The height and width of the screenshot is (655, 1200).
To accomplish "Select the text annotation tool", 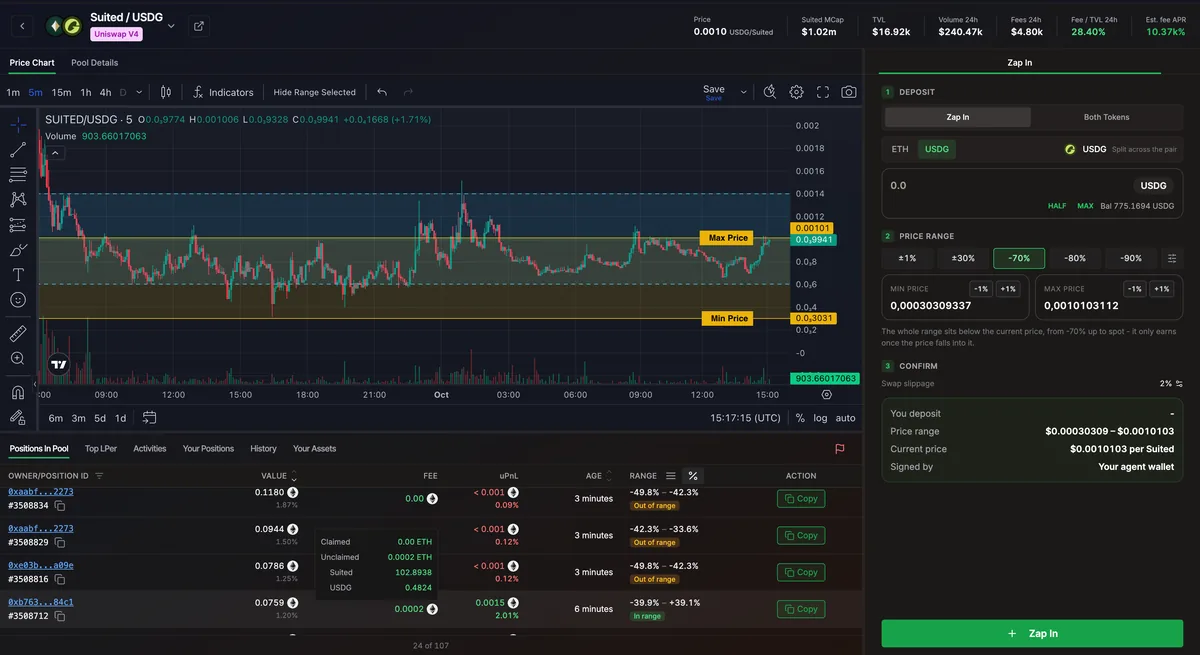I will (x=18, y=274).
